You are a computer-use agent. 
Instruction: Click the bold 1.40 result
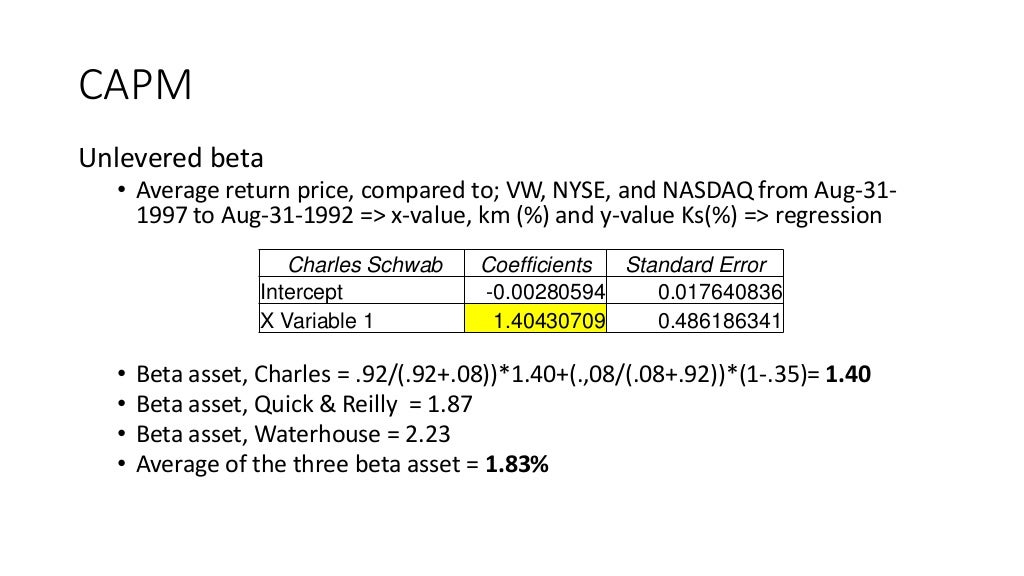[848, 374]
